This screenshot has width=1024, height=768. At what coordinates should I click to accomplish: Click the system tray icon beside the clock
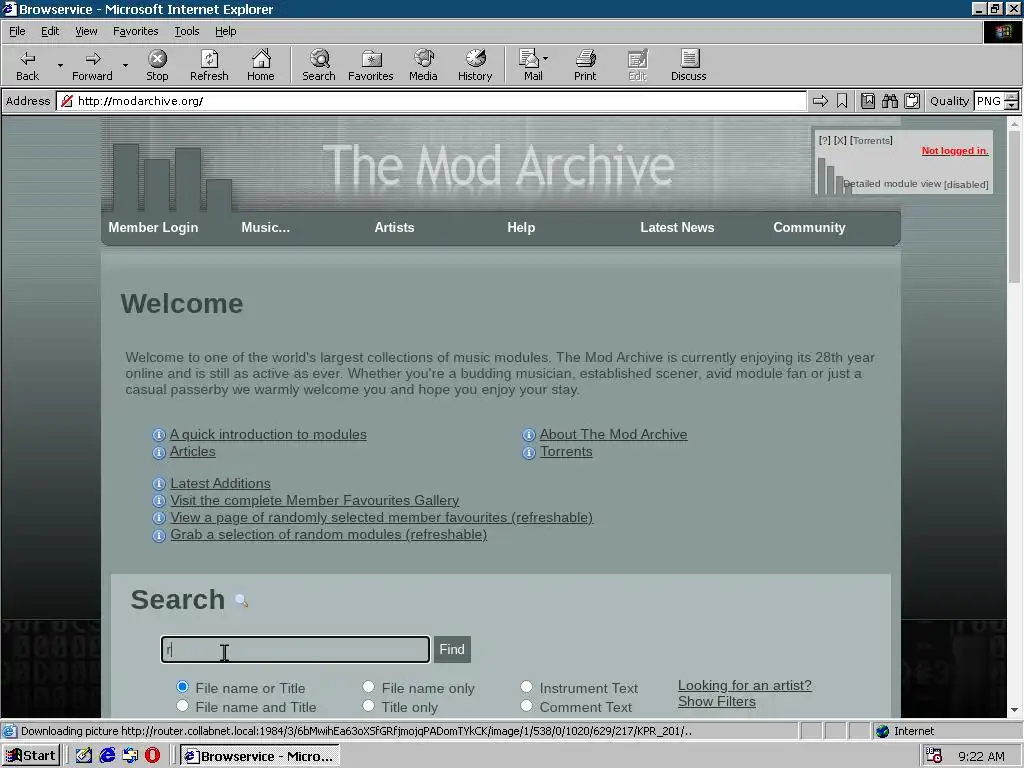[934, 756]
